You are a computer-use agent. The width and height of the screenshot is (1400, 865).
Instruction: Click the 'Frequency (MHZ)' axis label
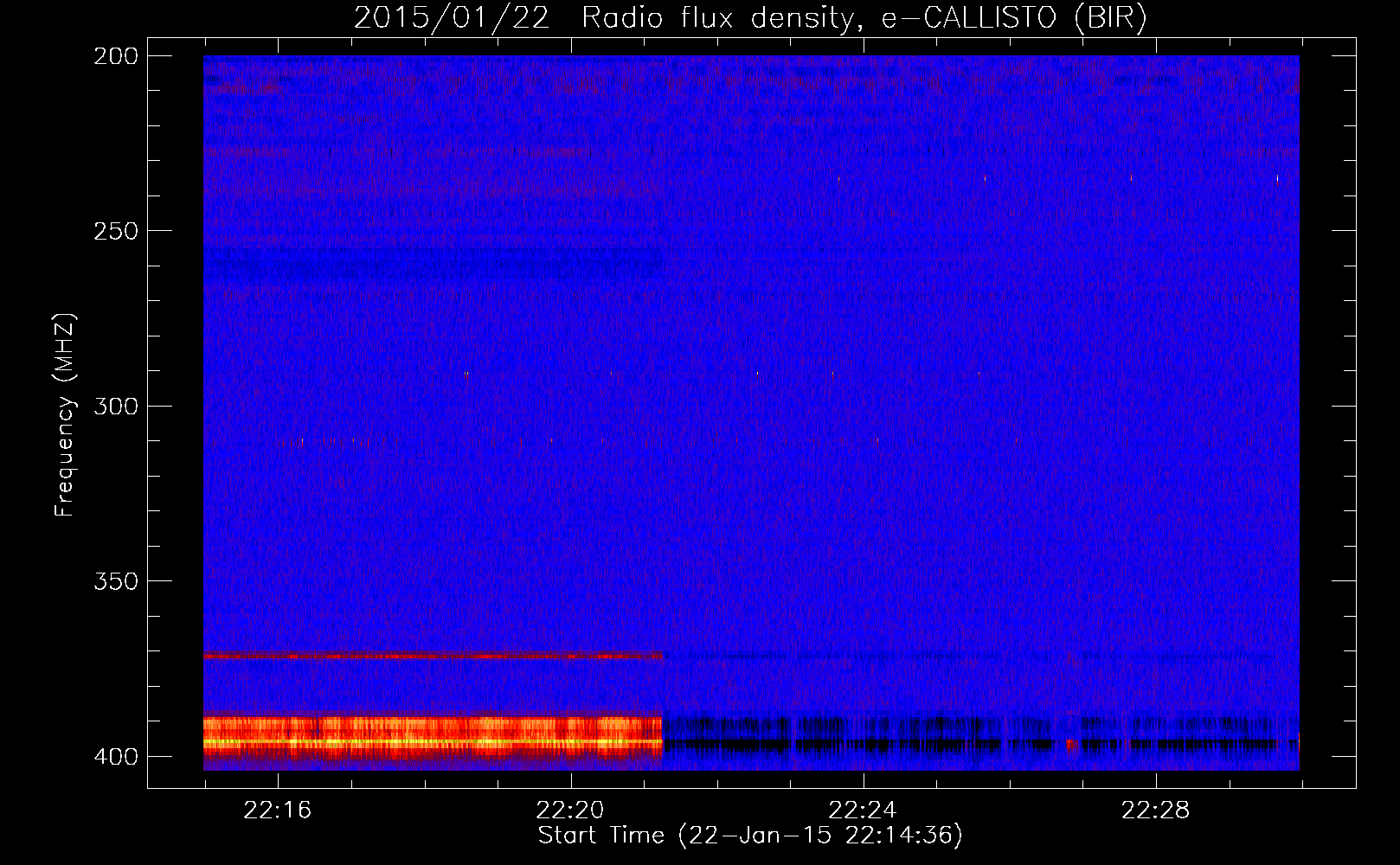65,414
